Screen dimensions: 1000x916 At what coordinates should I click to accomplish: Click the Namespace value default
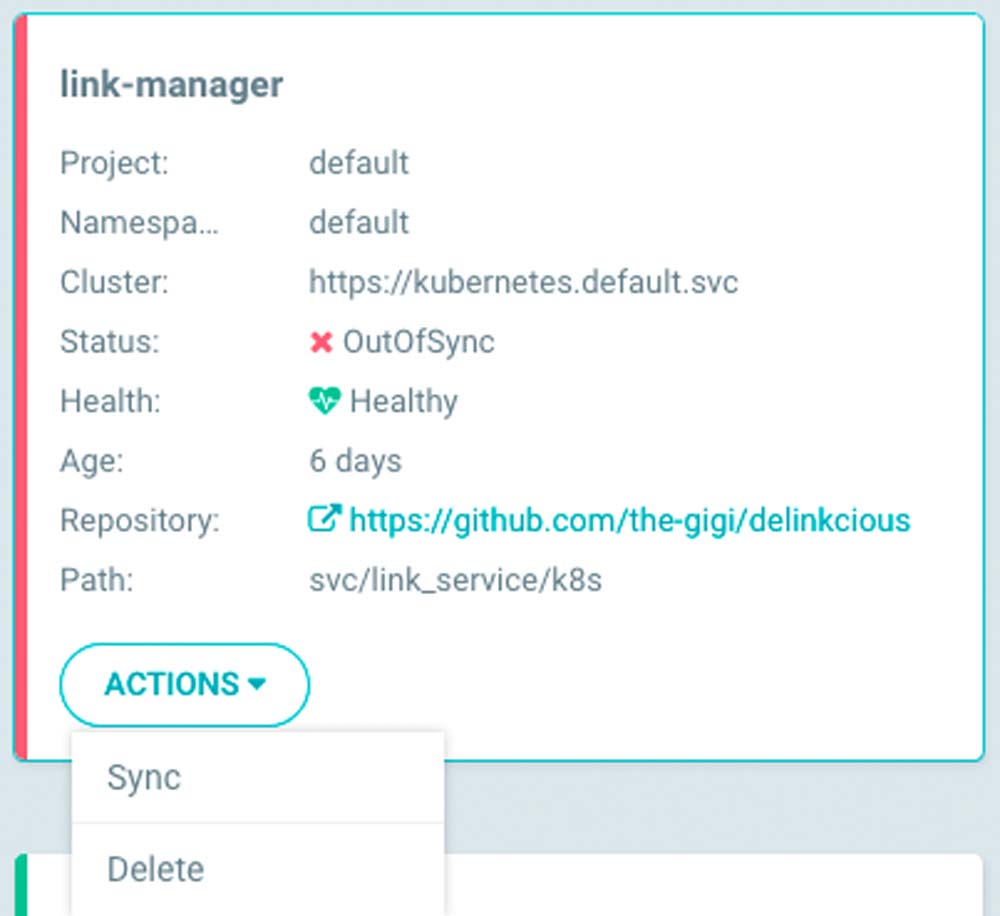pos(358,222)
